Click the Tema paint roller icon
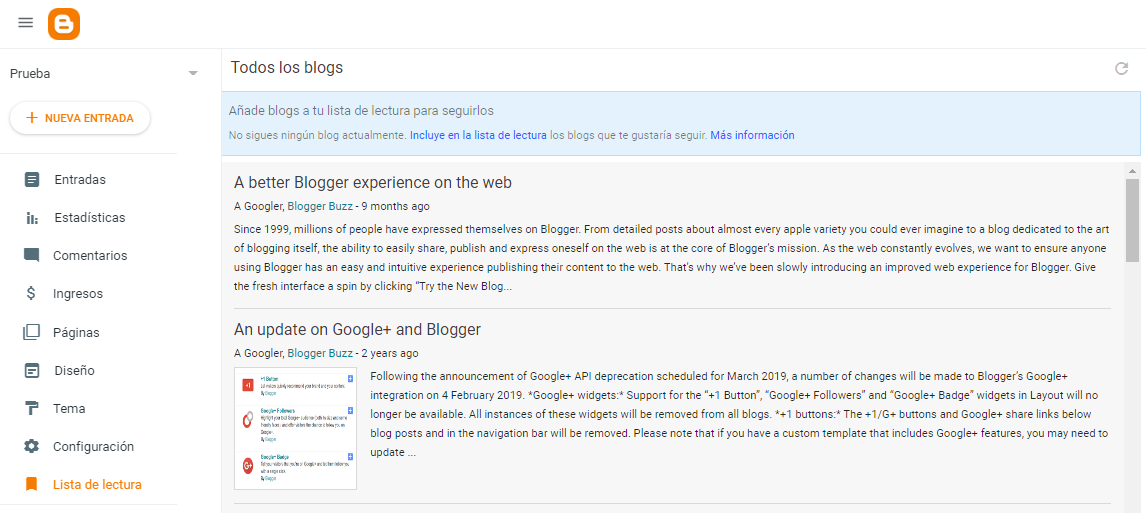Viewport: 1146px width, 513px height. [31, 408]
